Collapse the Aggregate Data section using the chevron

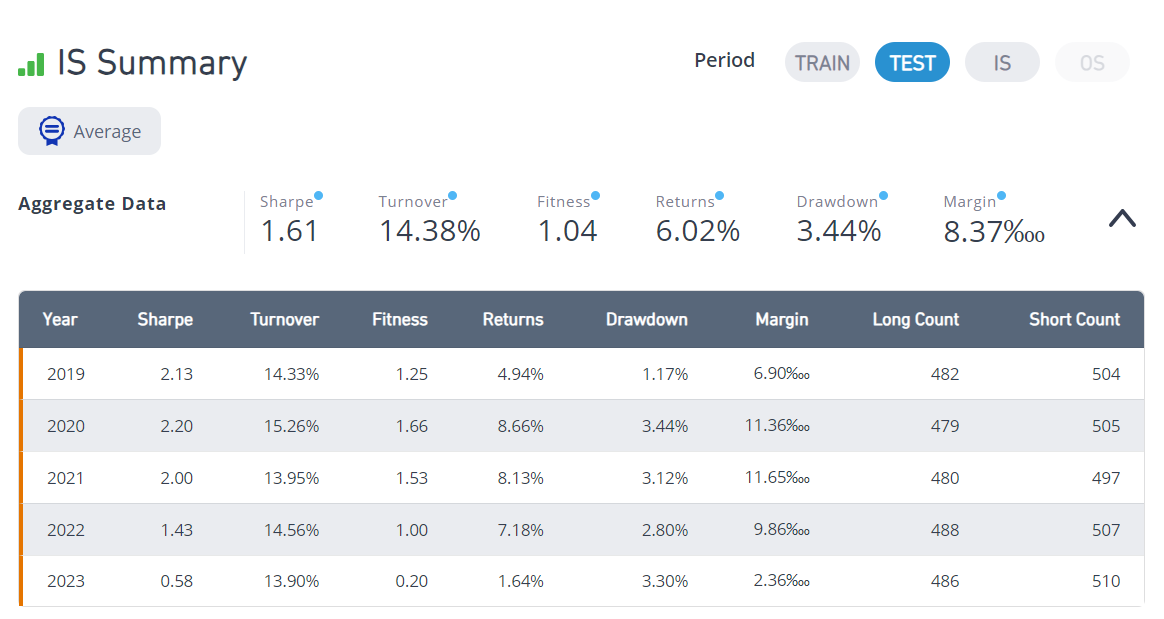[1122, 218]
